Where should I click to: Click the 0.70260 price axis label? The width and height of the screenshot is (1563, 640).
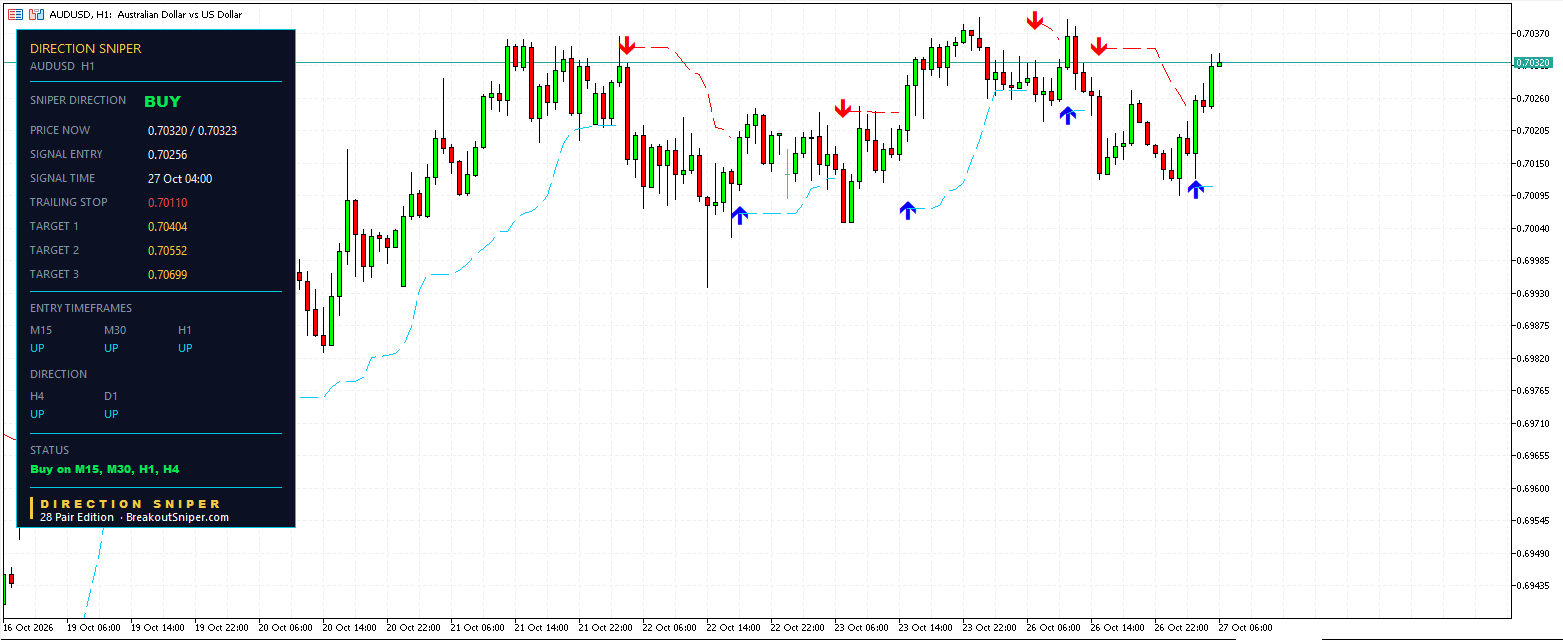(x=1533, y=98)
